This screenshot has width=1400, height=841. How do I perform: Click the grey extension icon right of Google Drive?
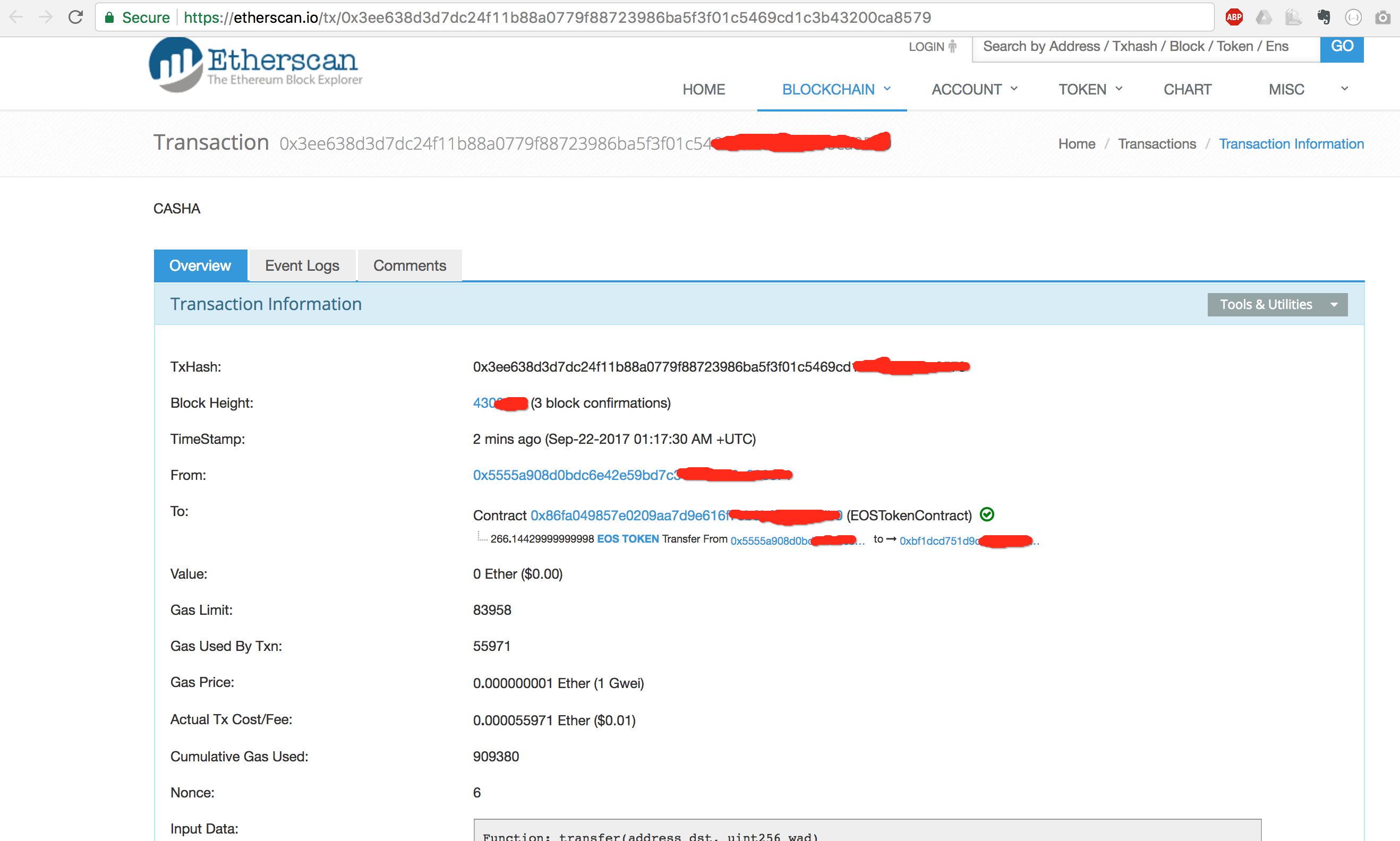click(x=1293, y=18)
